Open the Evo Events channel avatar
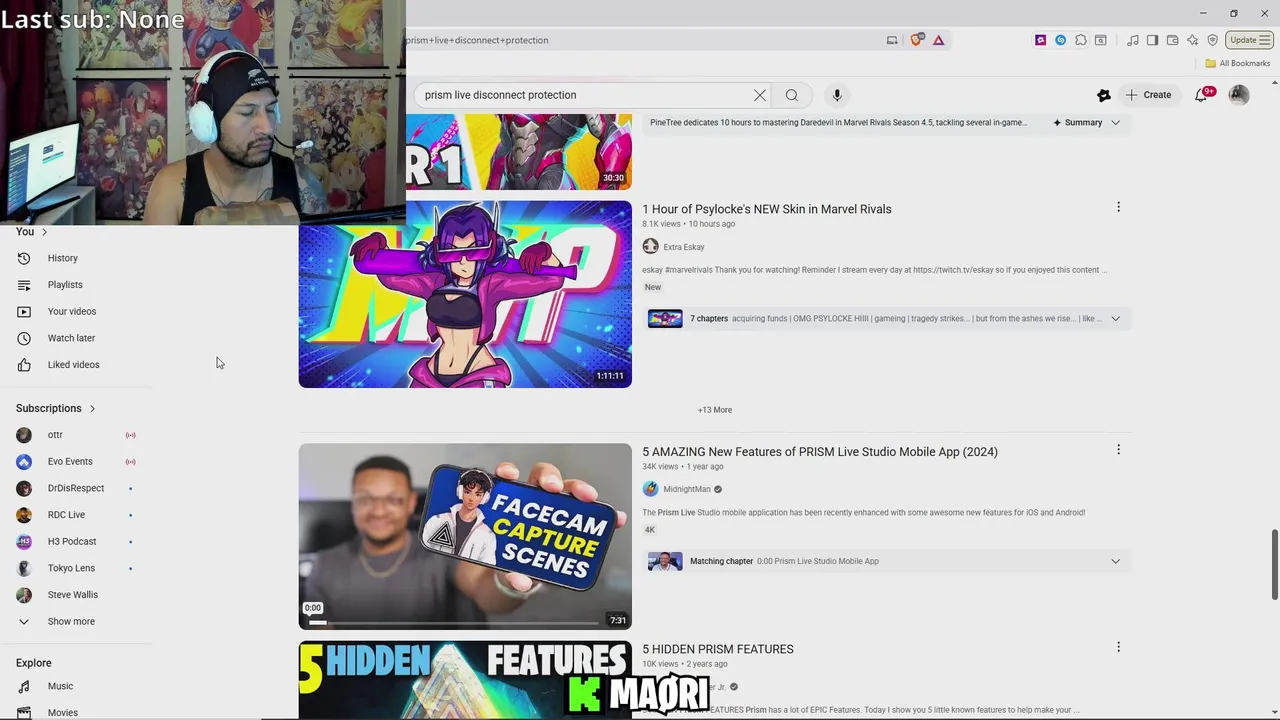Viewport: 1280px width, 720px height. pyautogui.click(x=24, y=462)
